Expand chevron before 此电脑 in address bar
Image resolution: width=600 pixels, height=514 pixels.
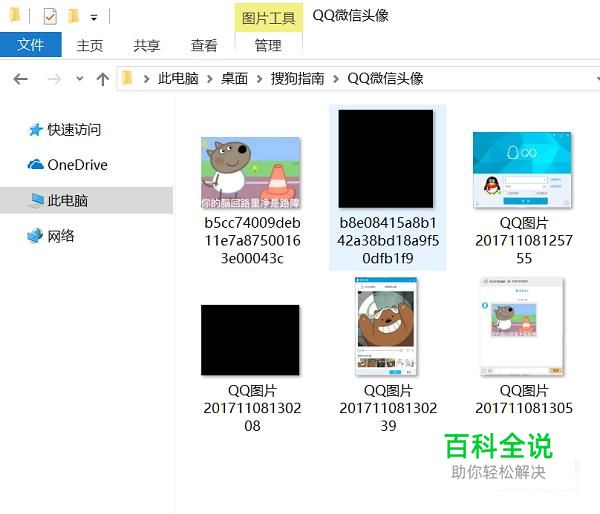click(x=146, y=79)
